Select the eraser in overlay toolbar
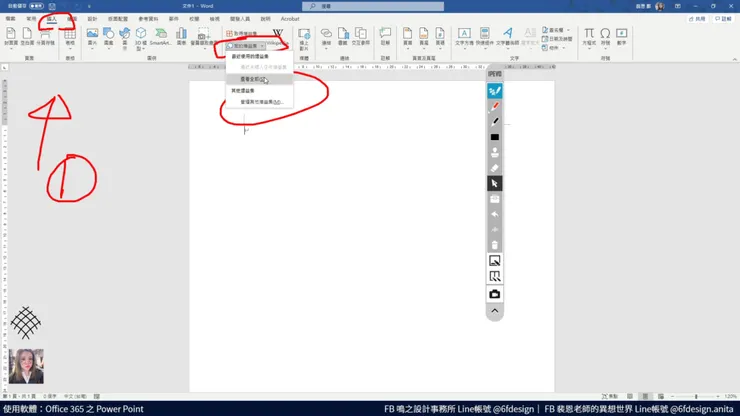This screenshot has width=740, height=416. pos(495,168)
